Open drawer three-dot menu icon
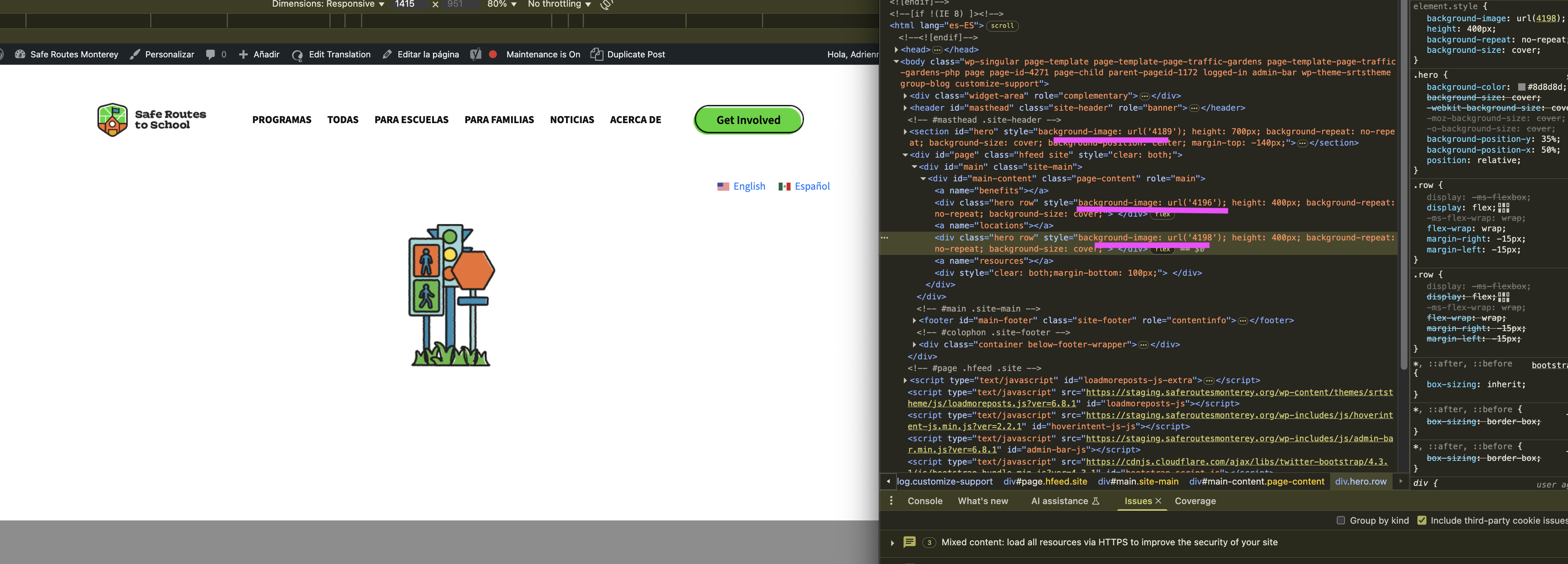 [891, 501]
